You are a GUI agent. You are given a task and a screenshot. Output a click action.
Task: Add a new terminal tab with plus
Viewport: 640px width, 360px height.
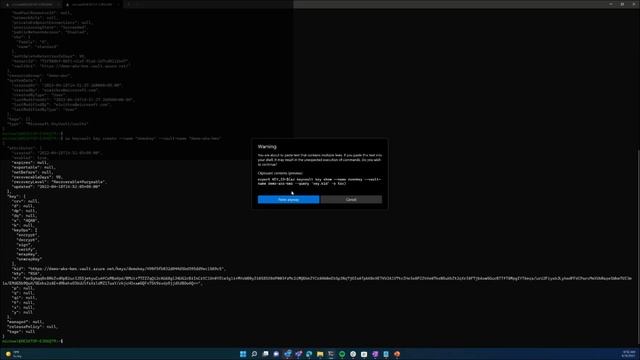click(129, 4)
